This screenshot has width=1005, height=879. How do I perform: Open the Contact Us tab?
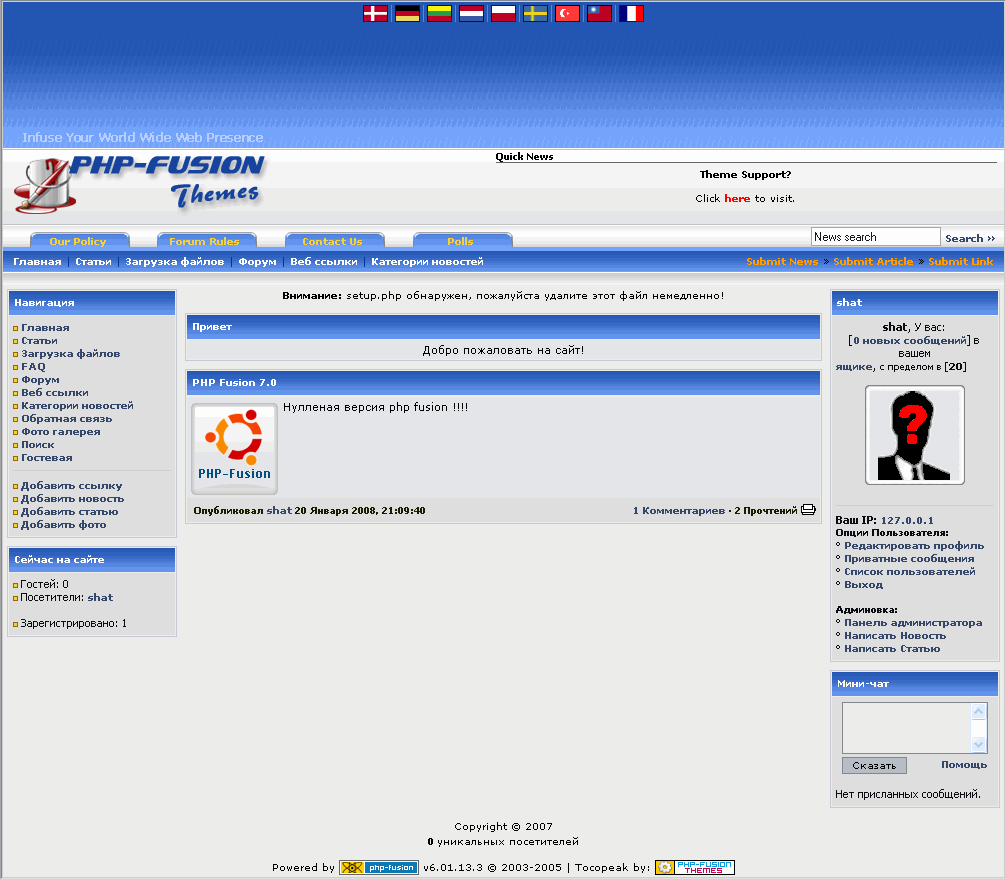[333, 241]
